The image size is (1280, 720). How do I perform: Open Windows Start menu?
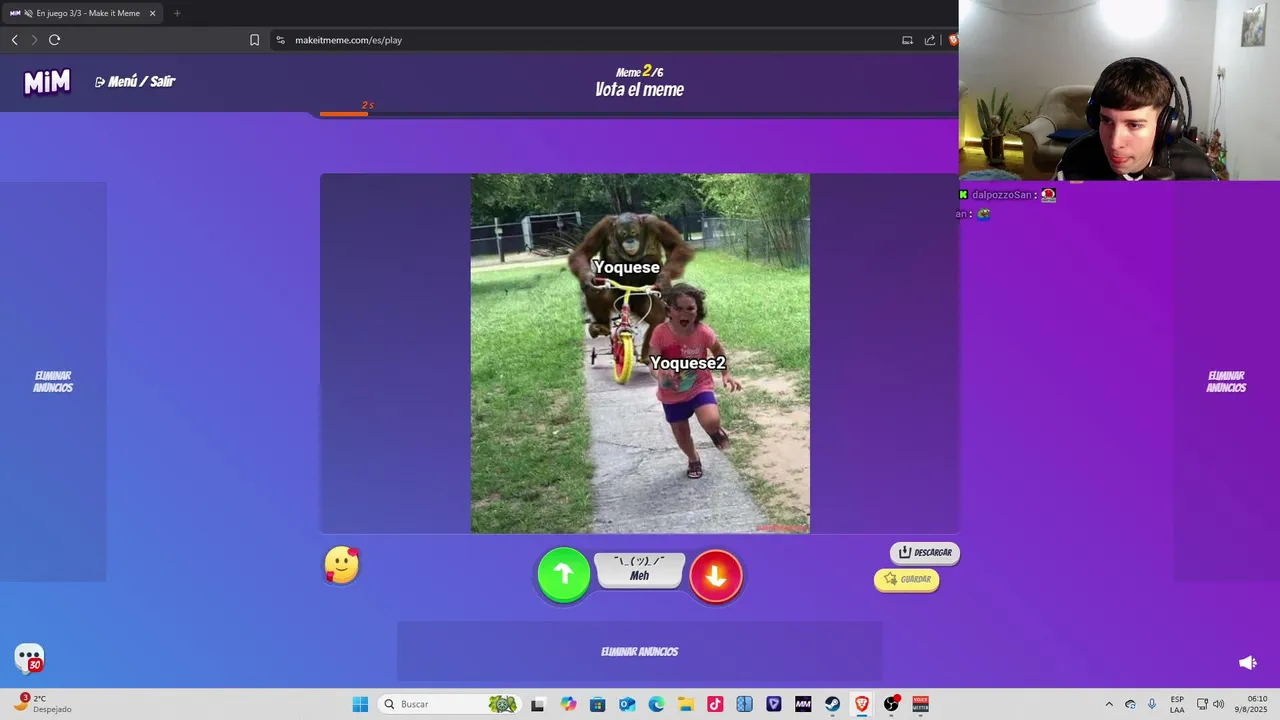coord(360,704)
